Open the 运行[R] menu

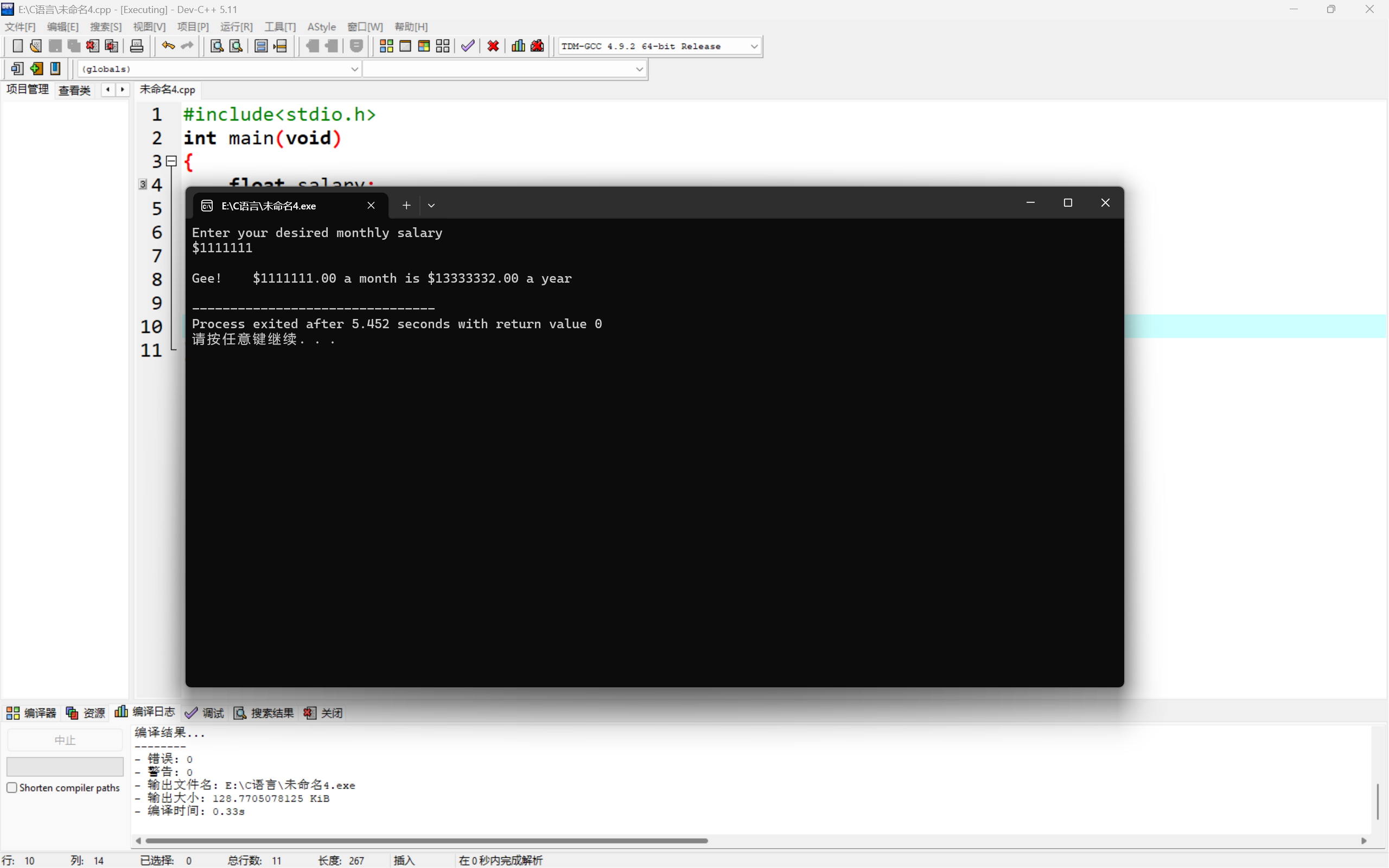[x=236, y=27]
